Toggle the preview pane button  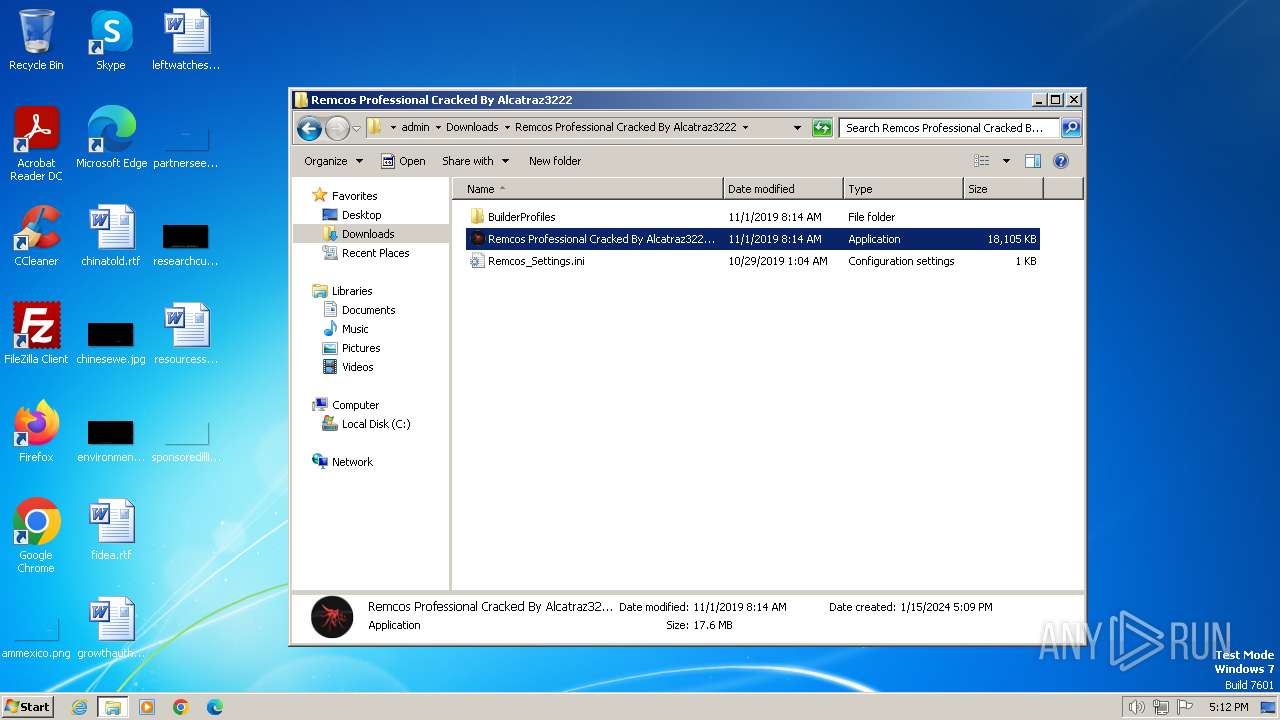click(1033, 161)
